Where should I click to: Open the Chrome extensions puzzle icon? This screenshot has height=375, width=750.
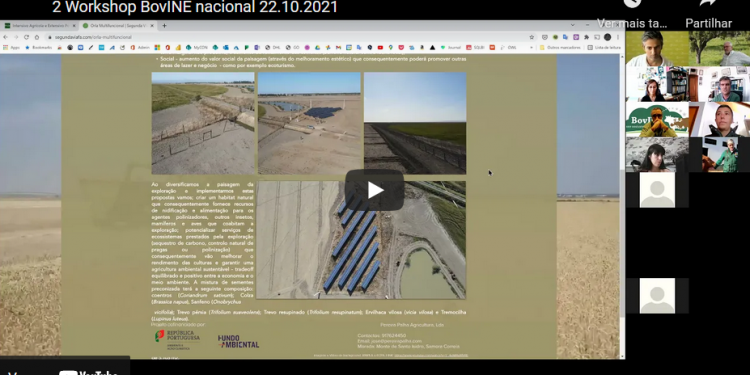[x=586, y=37]
